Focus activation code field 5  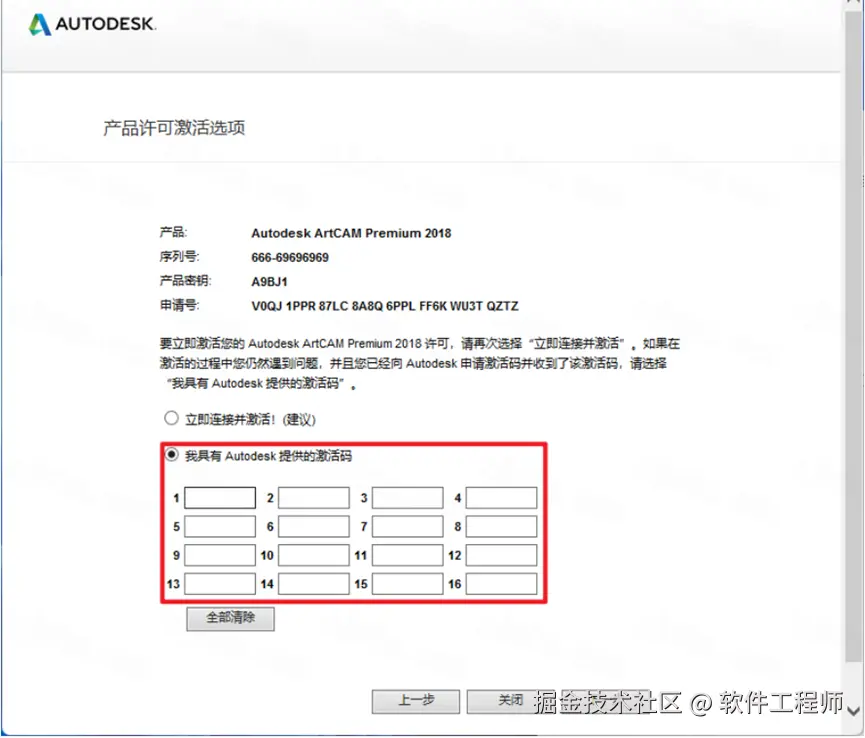tap(220, 526)
